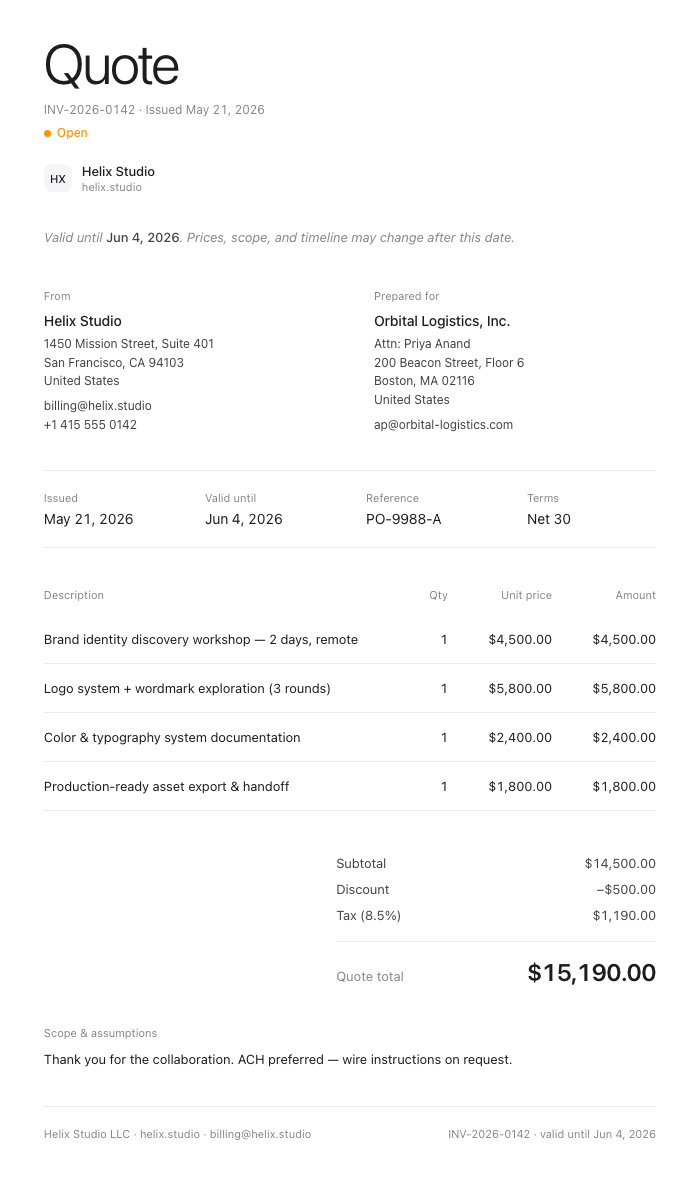Click the Logo system wordmark exploration row
Screen dimensions: 700x1184
[350, 689]
